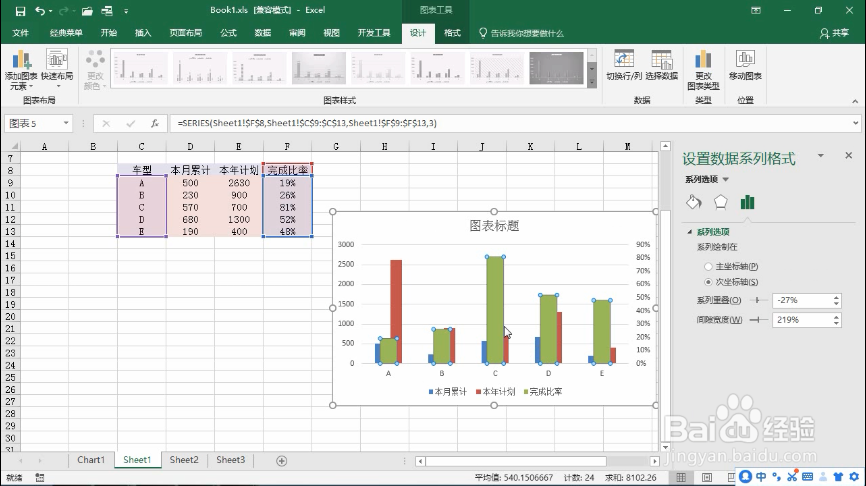
Task: Select secondary axis radio button
Action: 708,282
